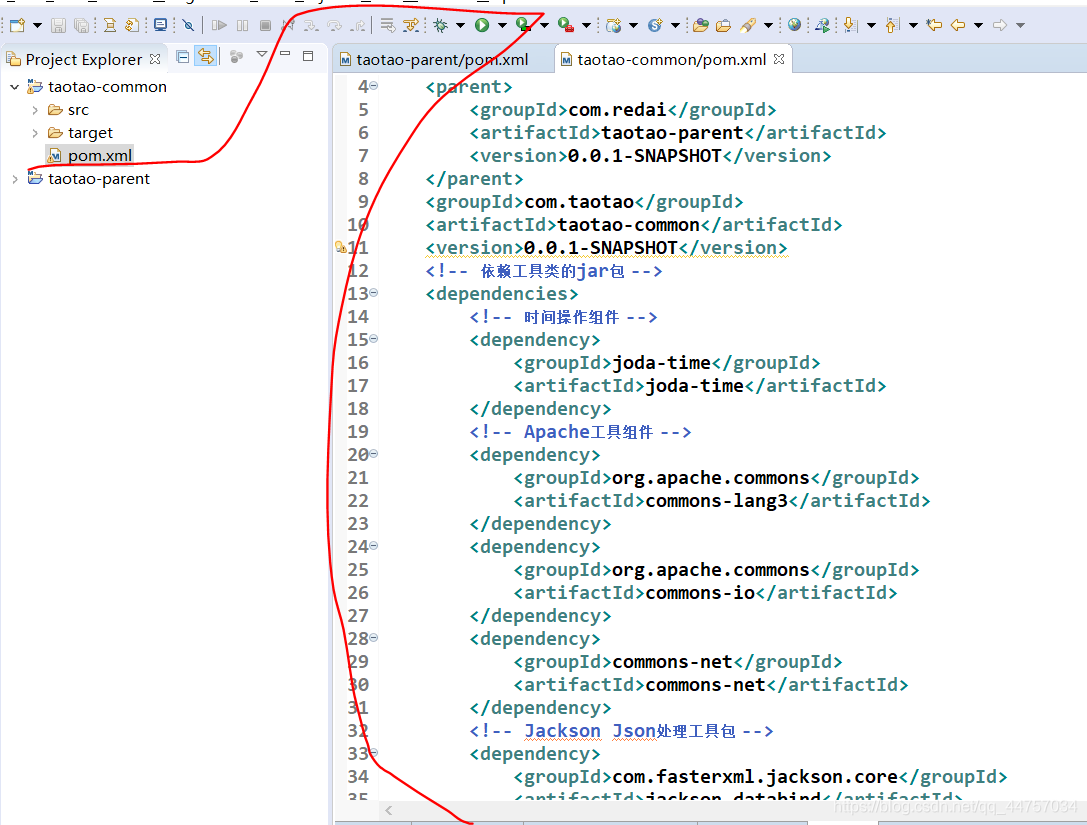The height and width of the screenshot is (825, 1087).
Task: Collapse the taotao-common project node
Action: pyautogui.click(x=15, y=87)
